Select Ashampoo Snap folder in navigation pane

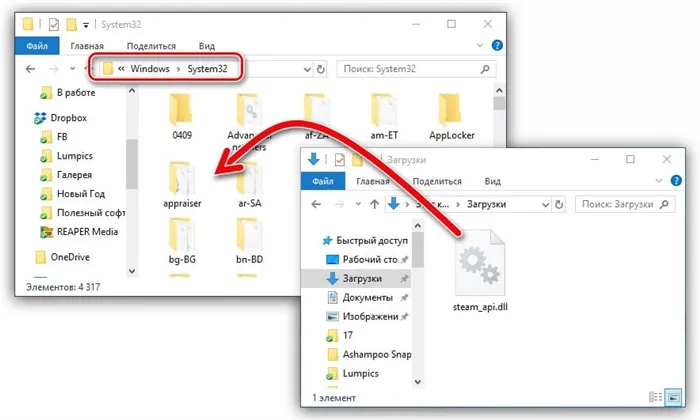click(369, 354)
